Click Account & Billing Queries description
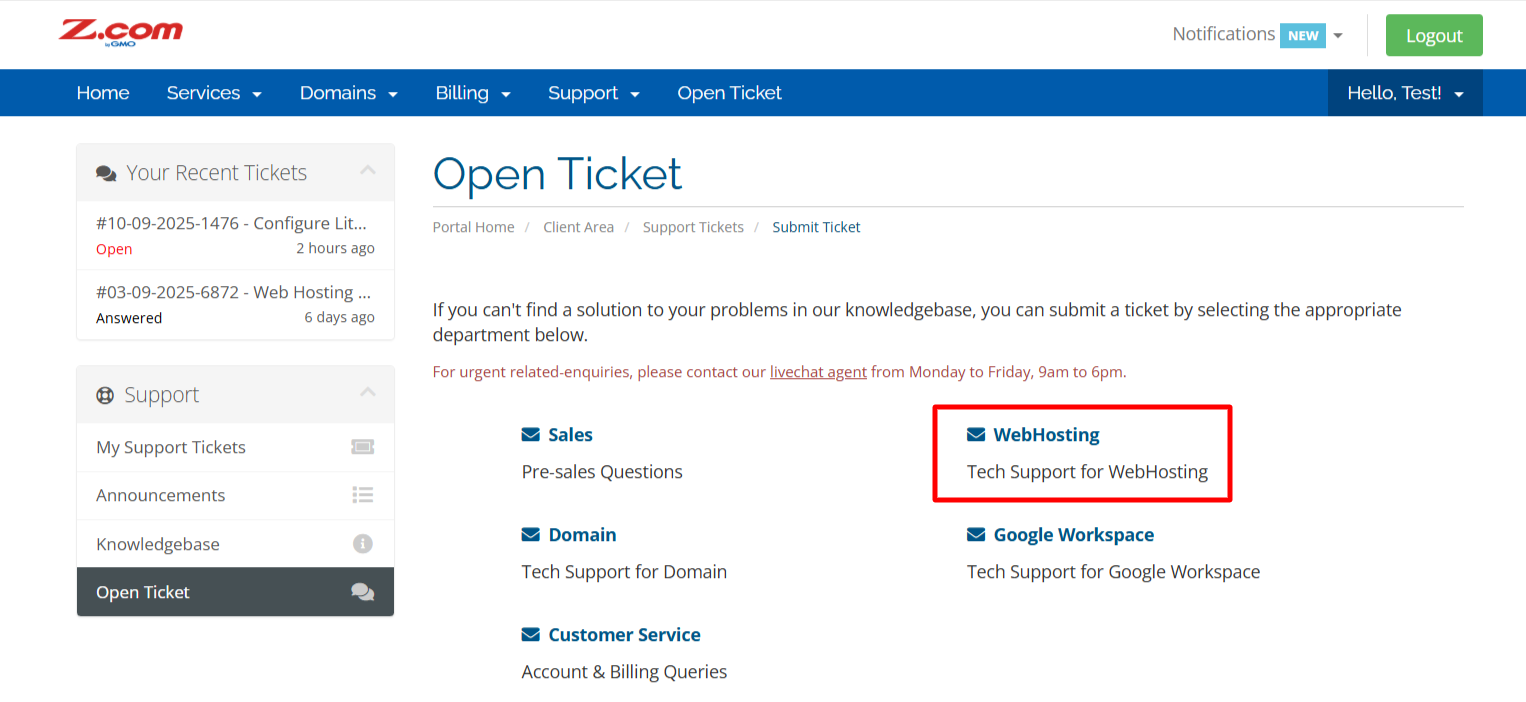 coord(624,672)
